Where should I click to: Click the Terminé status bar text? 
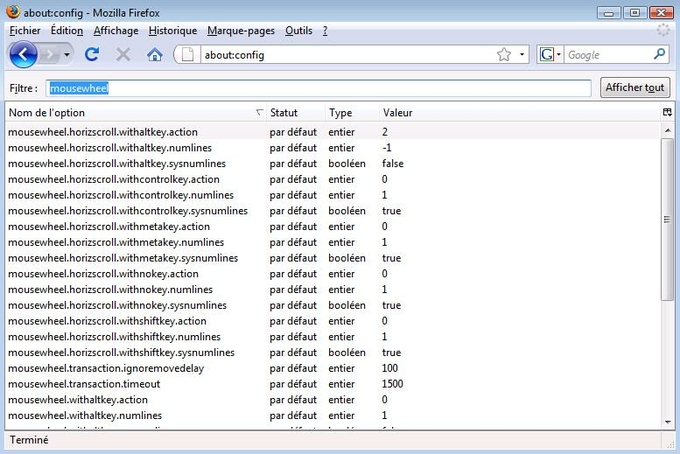click(29, 440)
